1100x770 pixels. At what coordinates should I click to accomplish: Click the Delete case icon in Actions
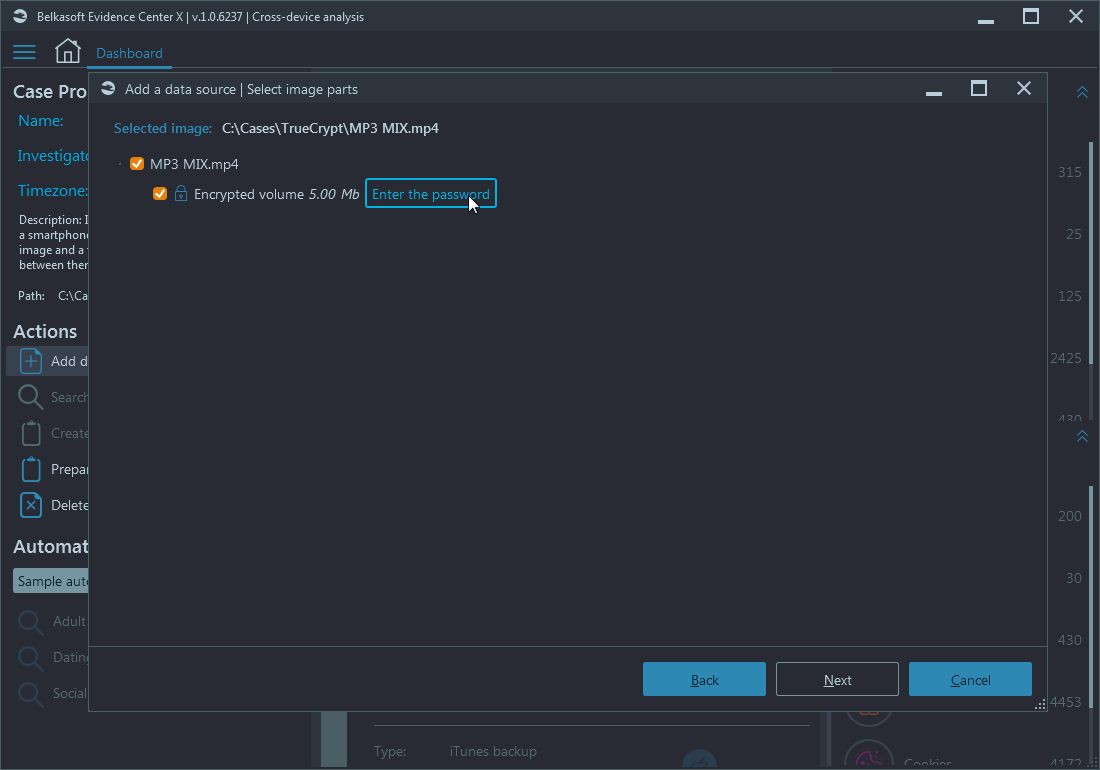pos(31,505)
